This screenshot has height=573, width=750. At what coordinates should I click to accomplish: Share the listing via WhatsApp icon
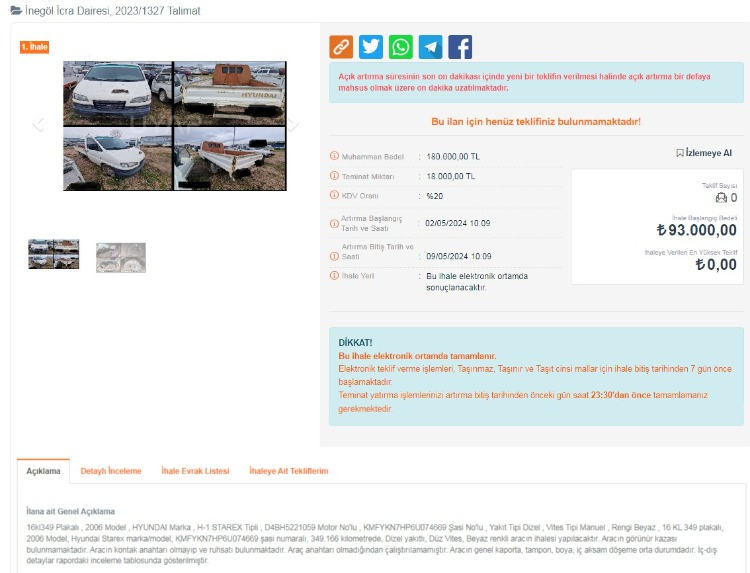[x=400, y=47]
